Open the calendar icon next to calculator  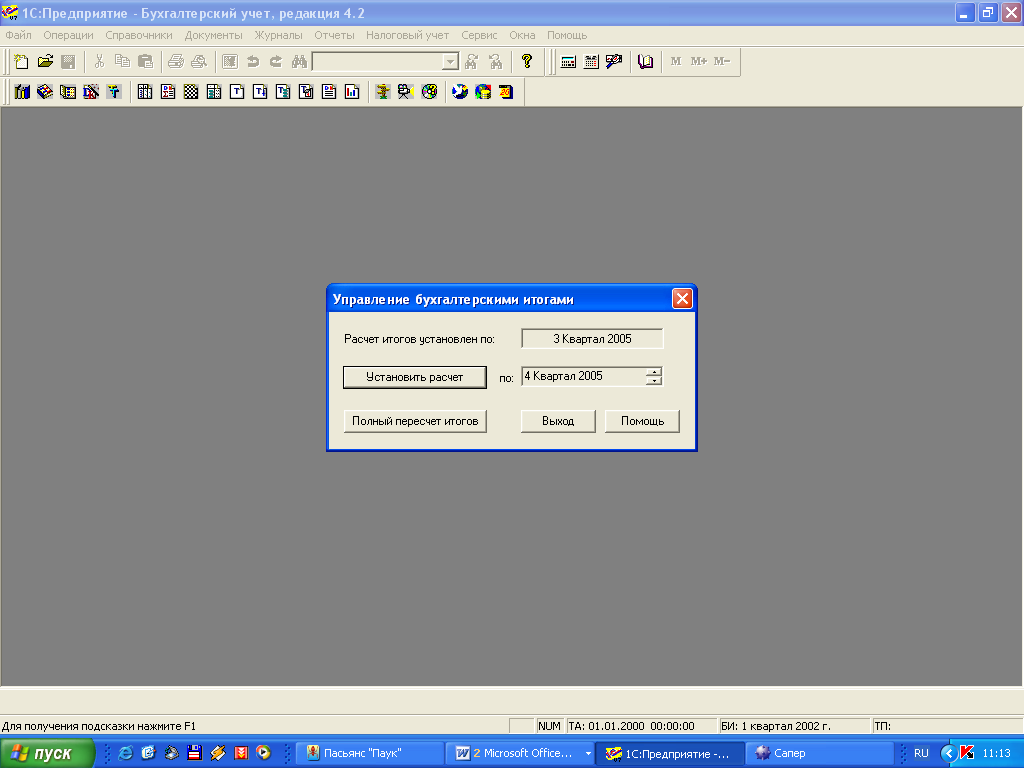tap(591, 61)
